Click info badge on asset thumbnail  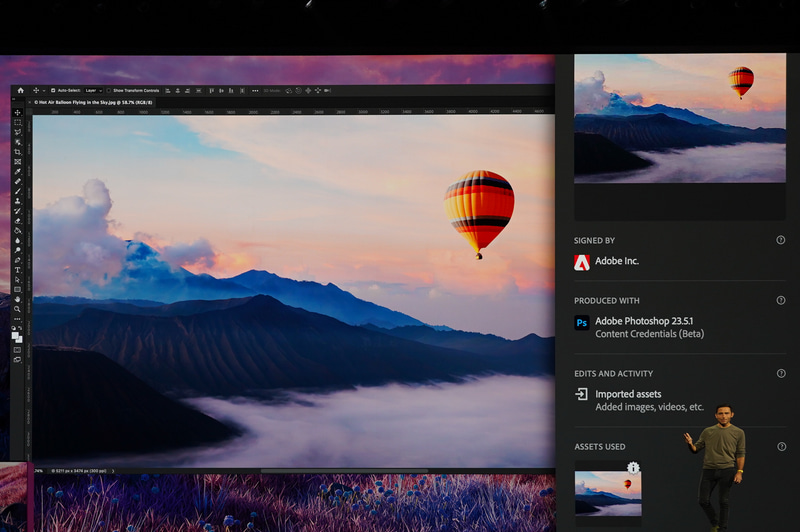click(633, 467)
